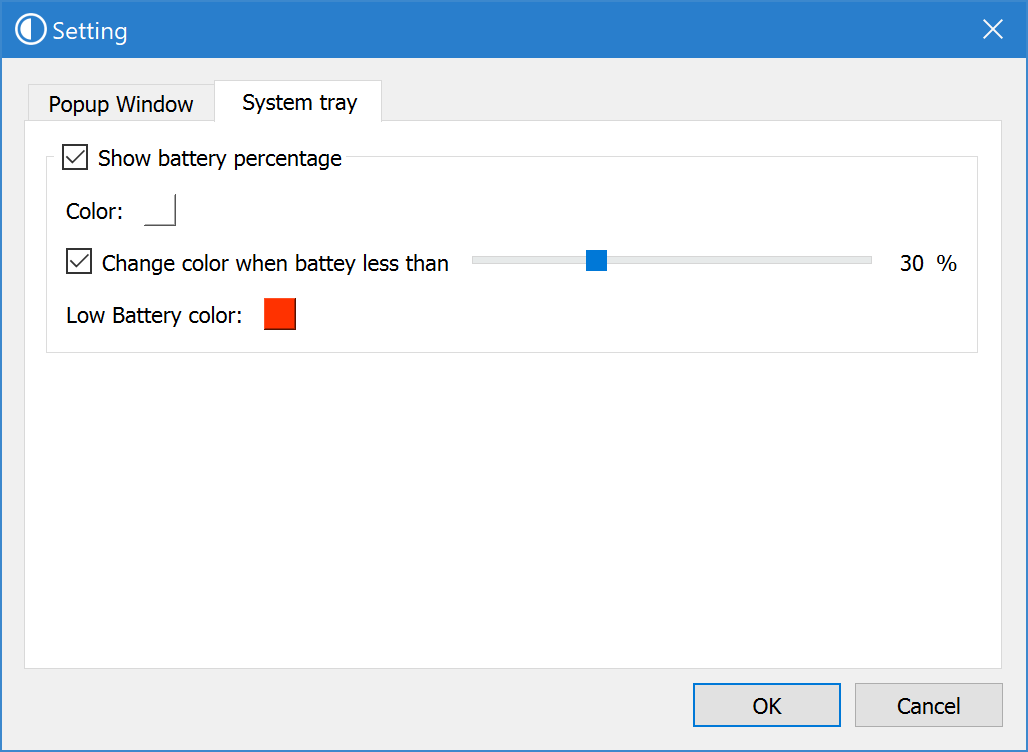Click the "Show battery percentage" label text
The image size is (1028, 752).
coord(220,159)
